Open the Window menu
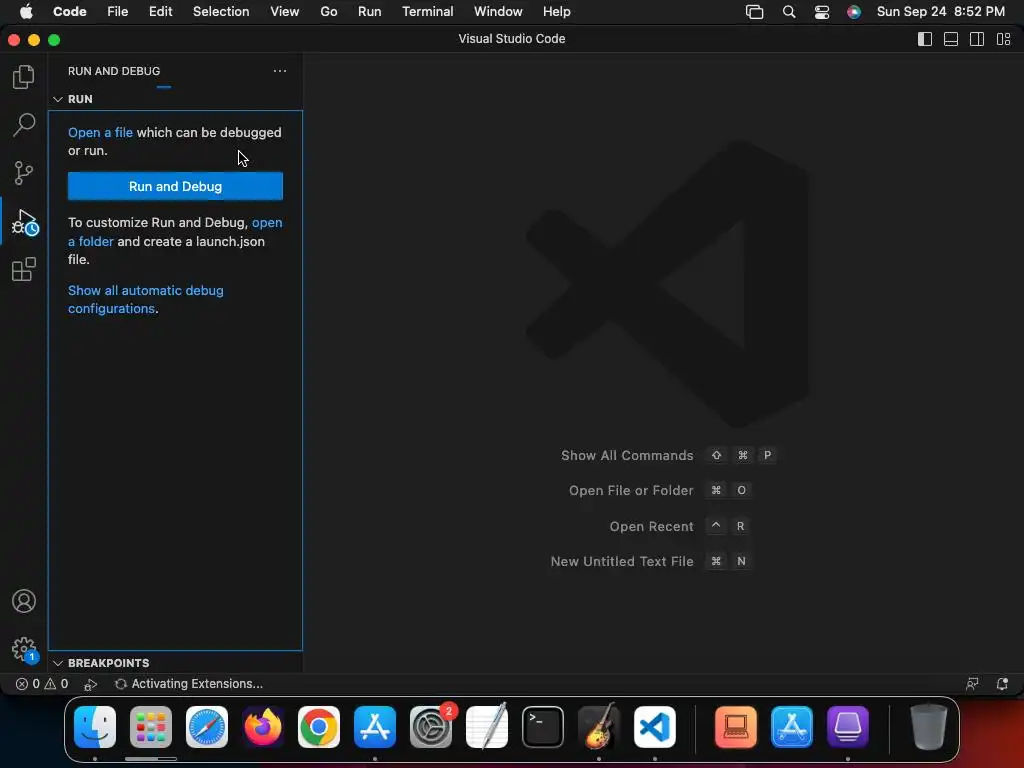The height and width of the screenshot is (768, 1024). [x=498, y=12]
